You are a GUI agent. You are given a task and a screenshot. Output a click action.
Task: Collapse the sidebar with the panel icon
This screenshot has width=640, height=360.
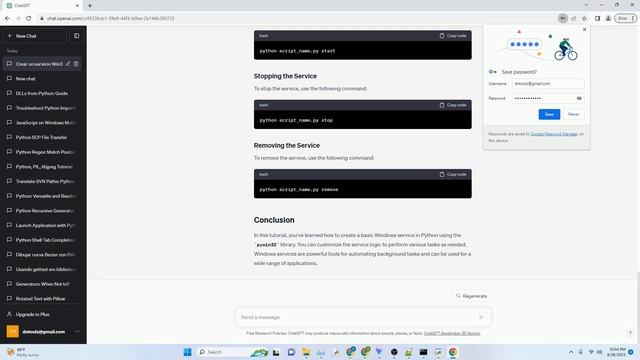76,36
